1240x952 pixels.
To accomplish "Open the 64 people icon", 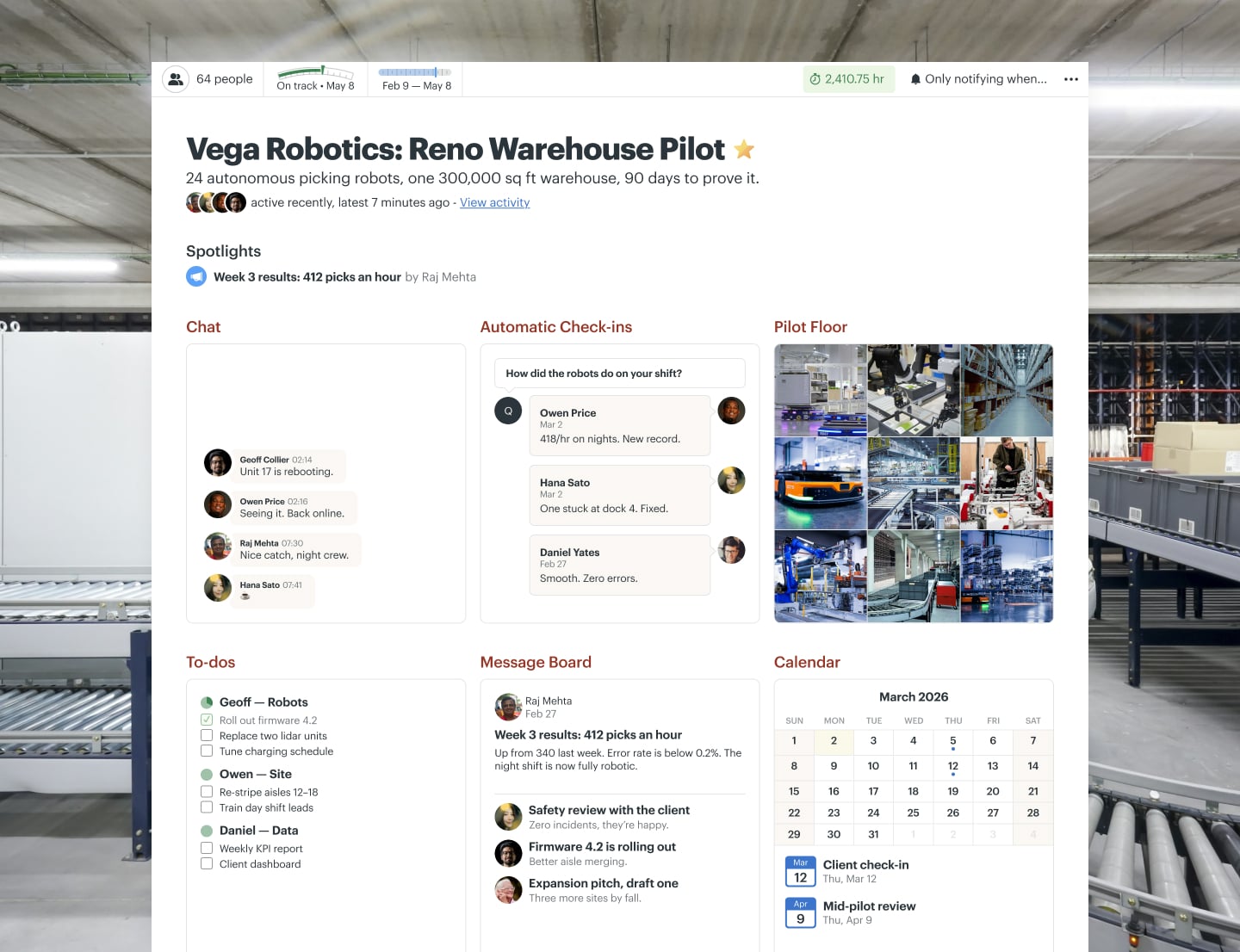I will (176, 79).
